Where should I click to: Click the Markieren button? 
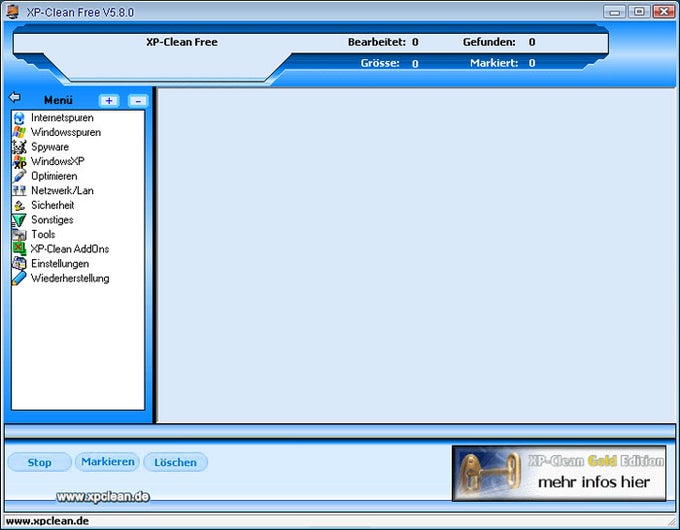(108, 462)
